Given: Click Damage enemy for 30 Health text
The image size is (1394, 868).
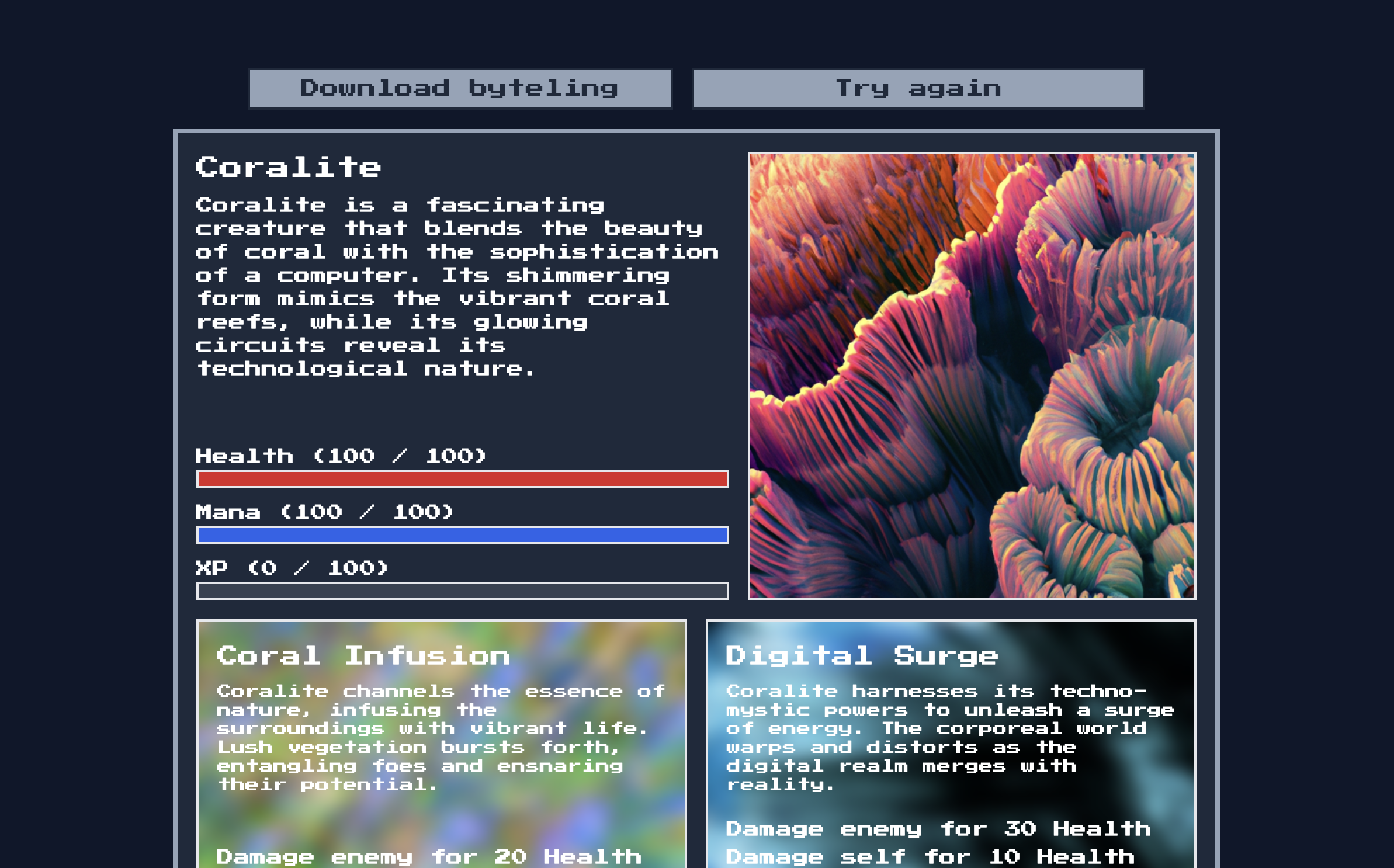Looking at the screenshot, I should coord(938,829).
